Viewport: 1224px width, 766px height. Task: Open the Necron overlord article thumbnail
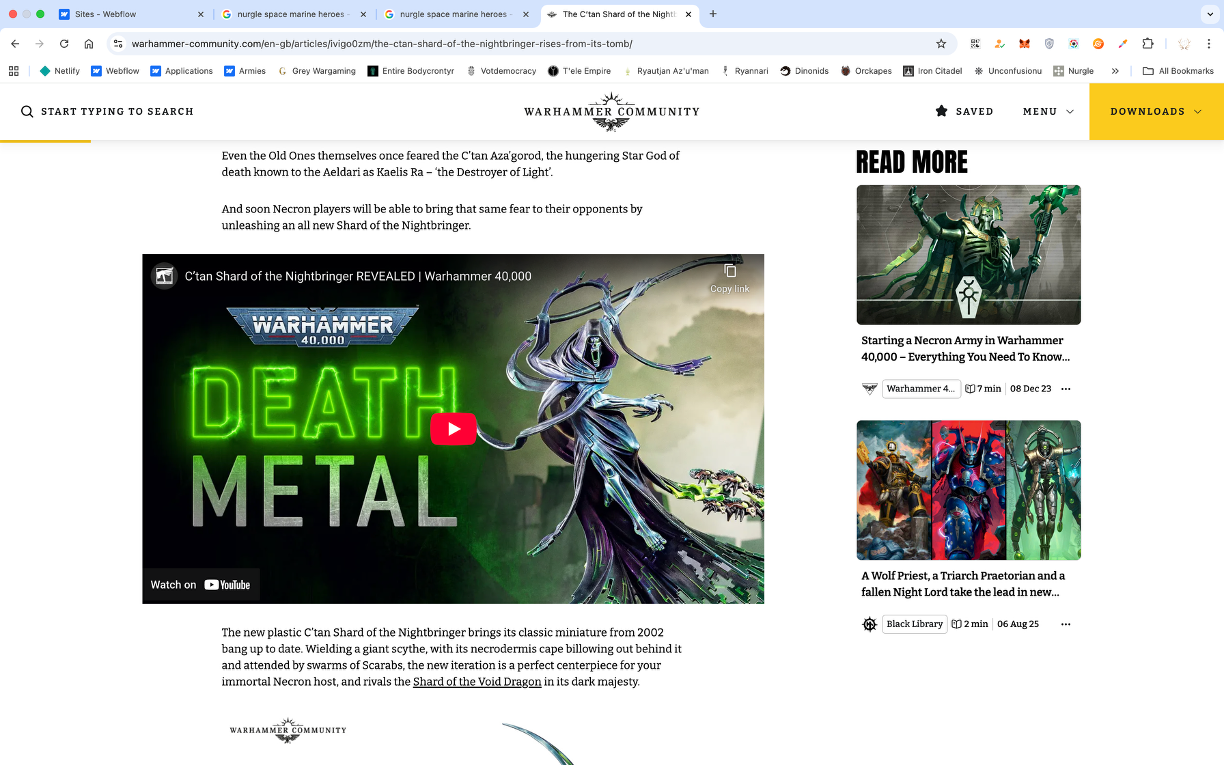coord(968,255)
